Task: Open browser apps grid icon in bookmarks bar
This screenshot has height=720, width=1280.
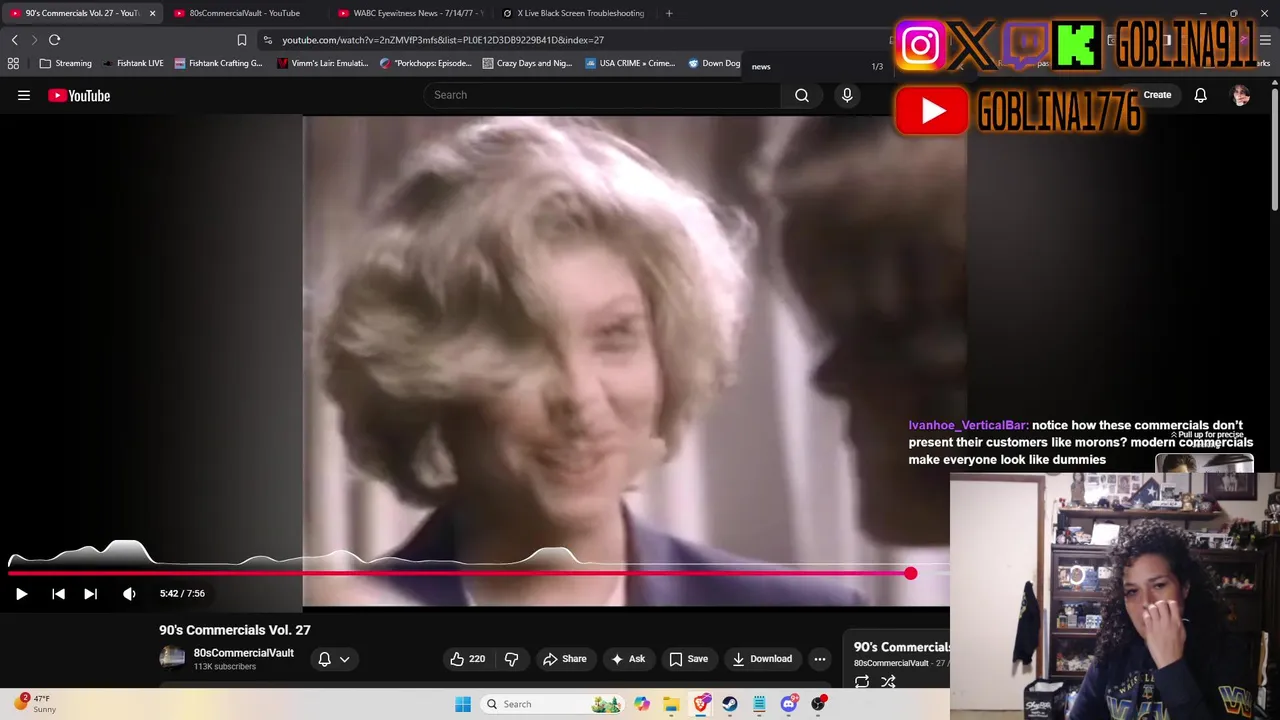Action: click(x=13, y=63)
